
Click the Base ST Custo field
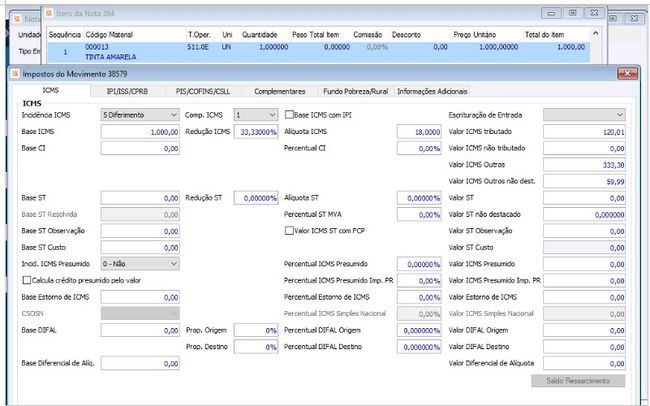(x=140, y=248)
